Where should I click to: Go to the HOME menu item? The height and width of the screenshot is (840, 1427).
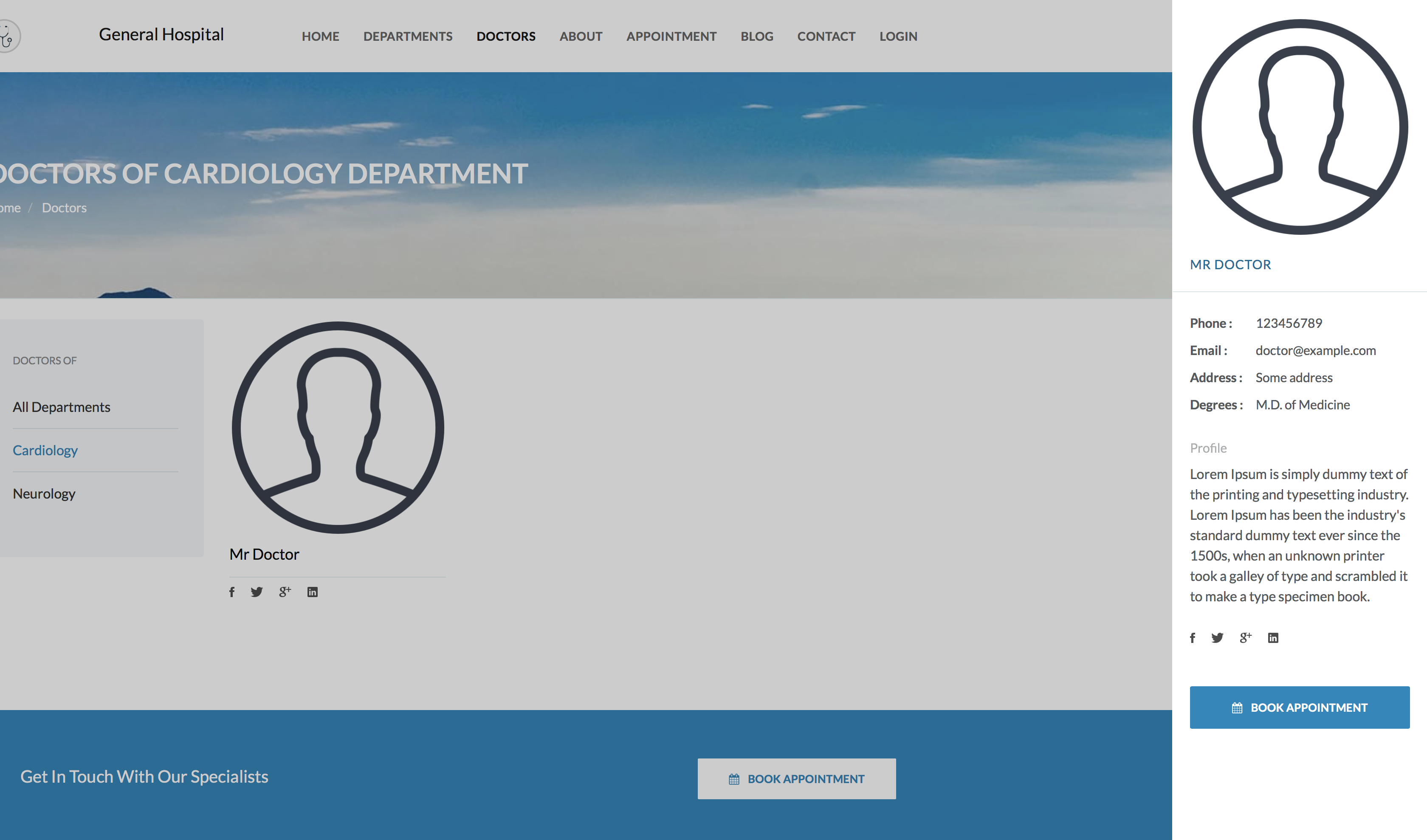pos(321,36)
